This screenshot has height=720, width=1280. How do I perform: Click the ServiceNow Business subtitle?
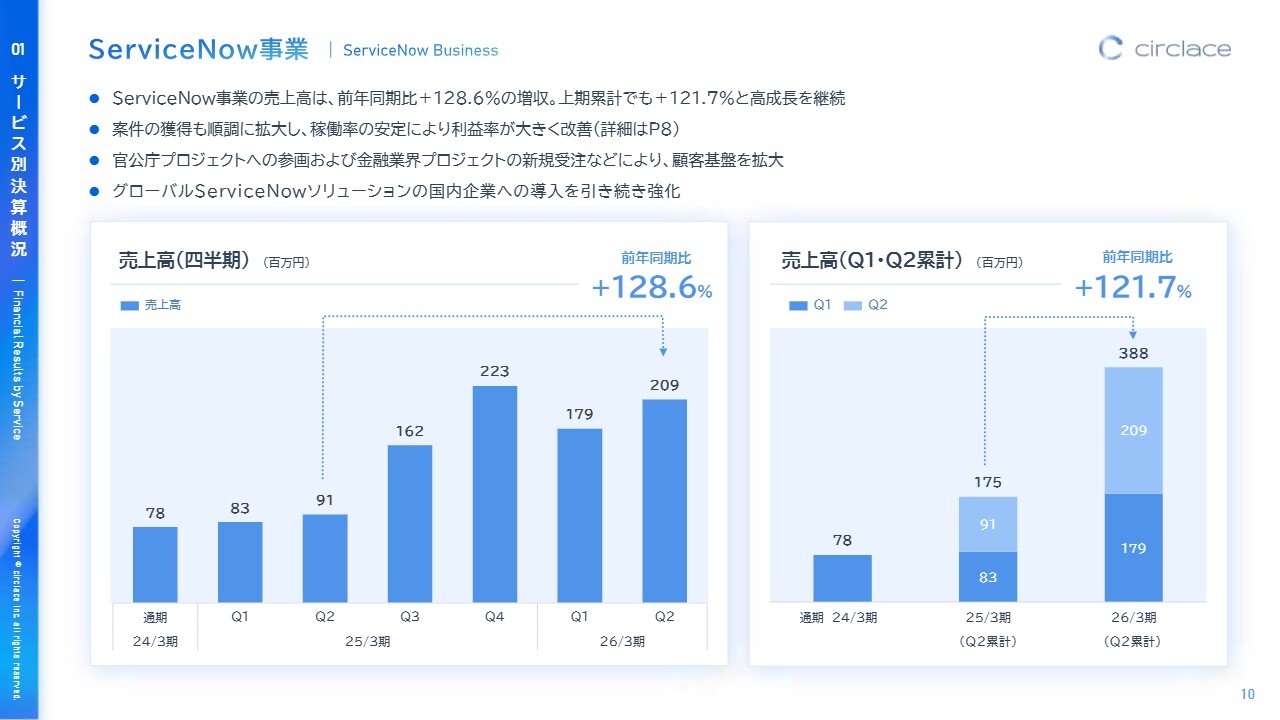click(420, 50)
